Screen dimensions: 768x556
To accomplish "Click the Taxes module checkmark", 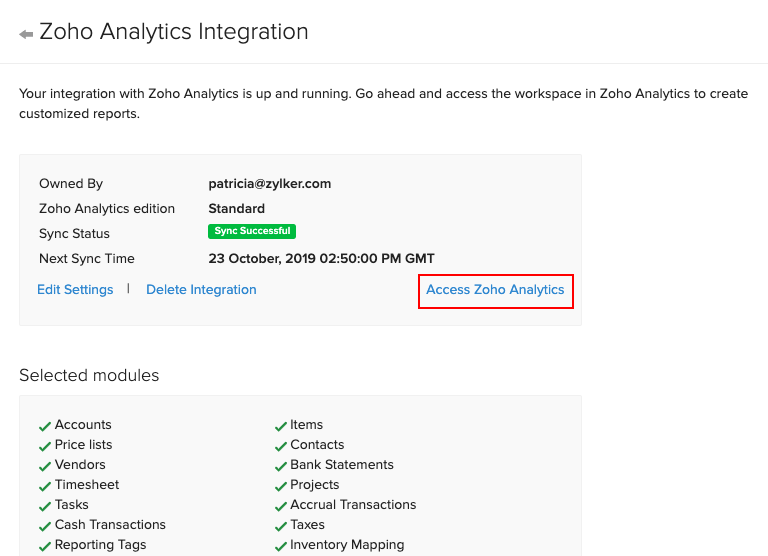I will coord(281,526).
